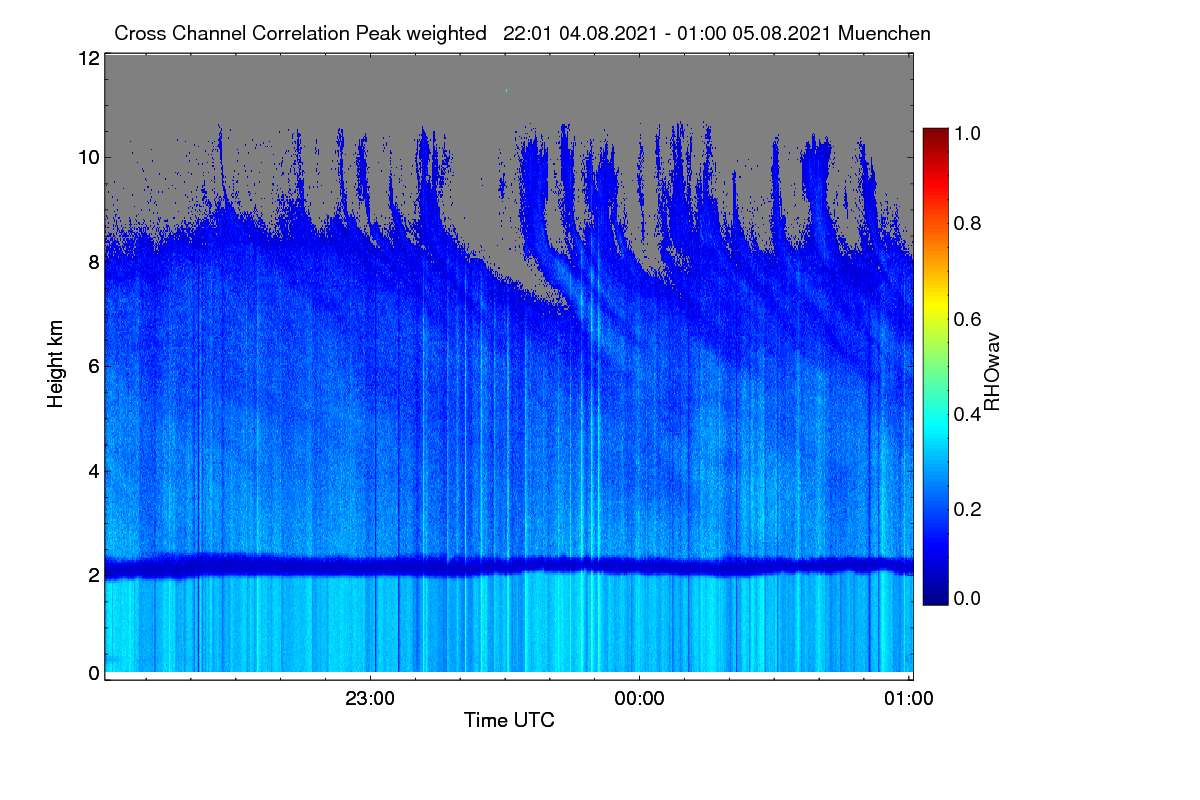The height and width of the screenshot is (800, 1200).
Task: Click the 'Time UTC' x-axis label
Action: 509,720
